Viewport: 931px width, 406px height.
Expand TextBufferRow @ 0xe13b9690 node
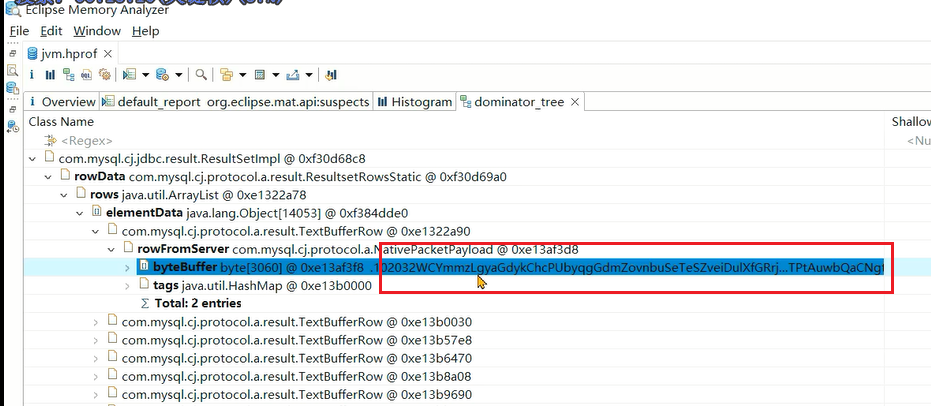(x=95, y=395)
